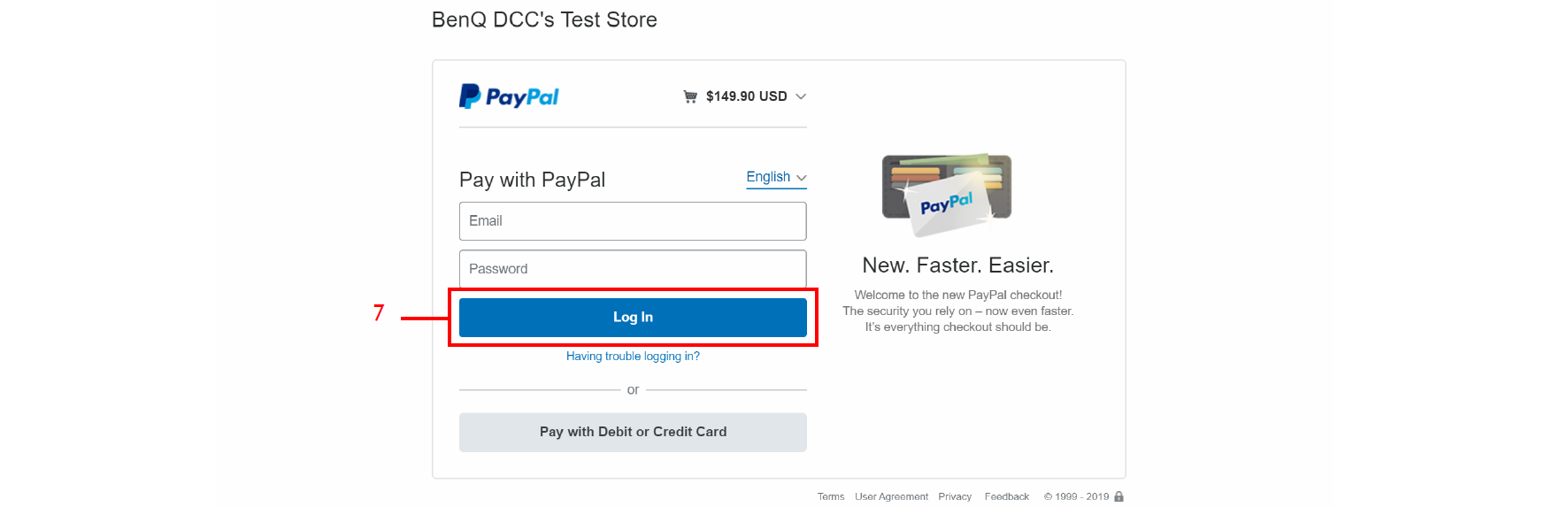Open the English language dropdown
Image resolution: width=1568 pixels, height=507 pixels.
(x=776, y=177)
